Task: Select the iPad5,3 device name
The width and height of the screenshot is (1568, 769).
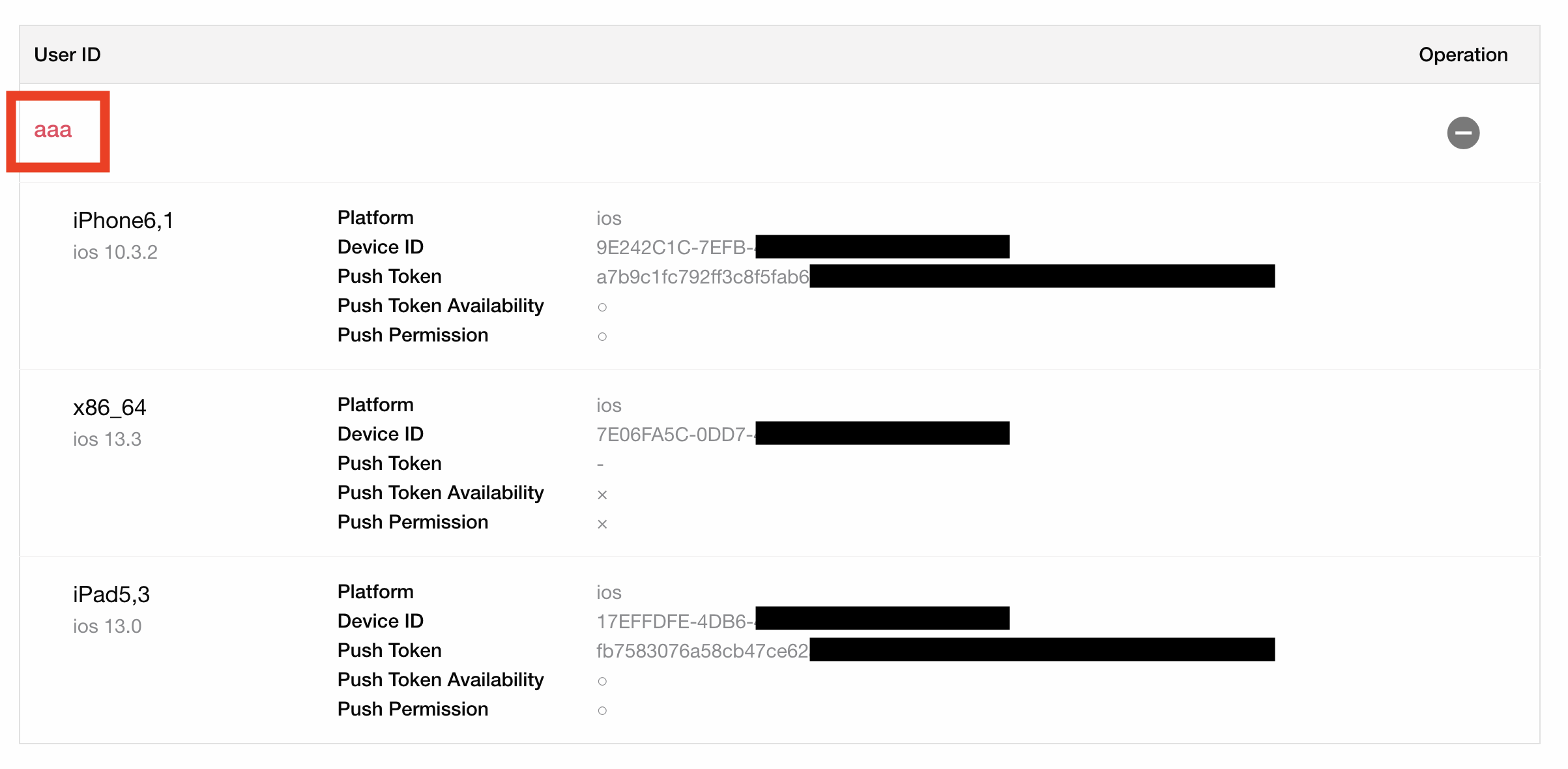Action: click(111, 594)
